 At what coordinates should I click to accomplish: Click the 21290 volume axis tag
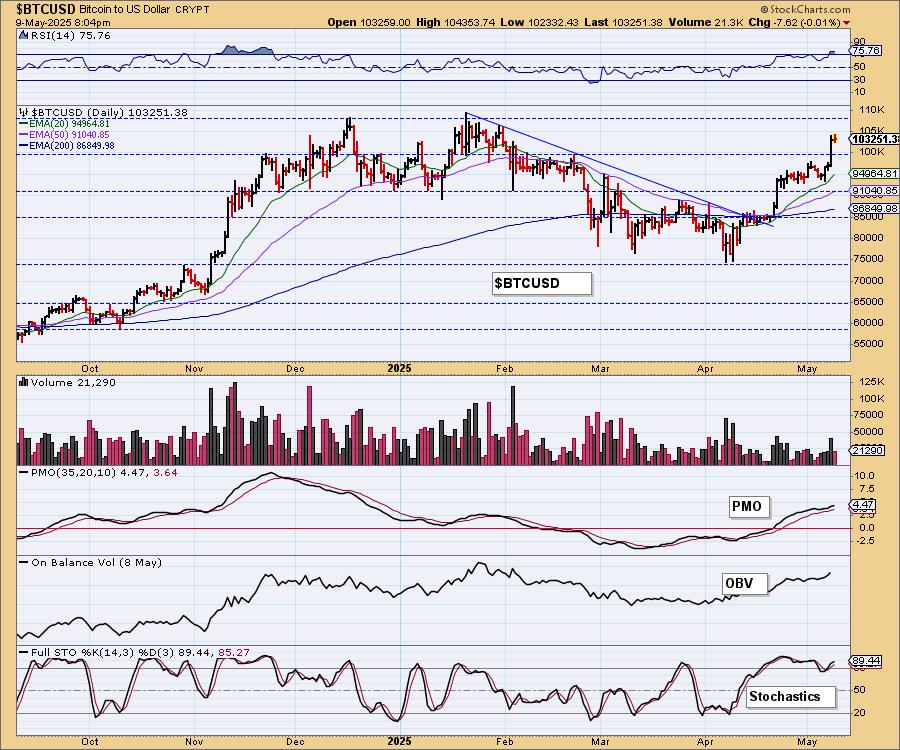click(x=867, y=451)
